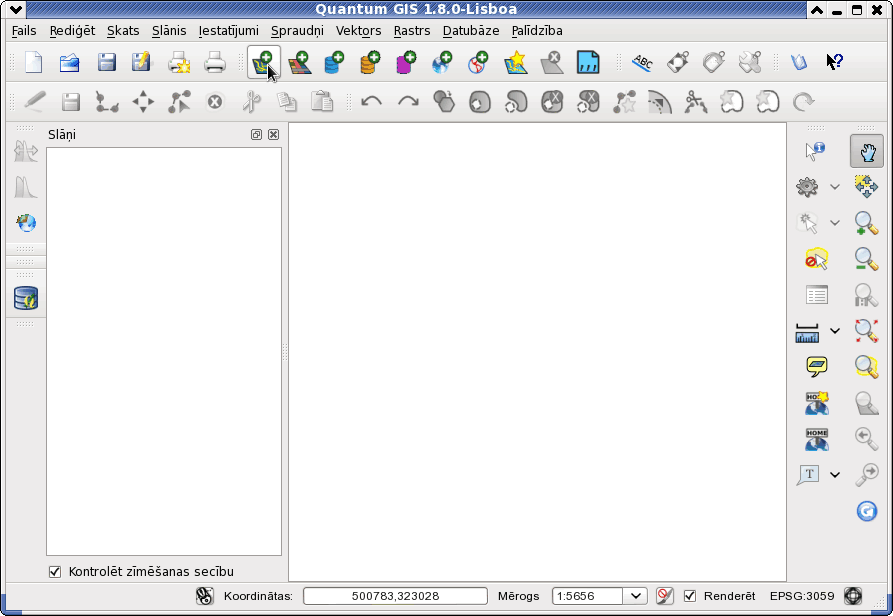Click Save Project As icon

[141, 62]
